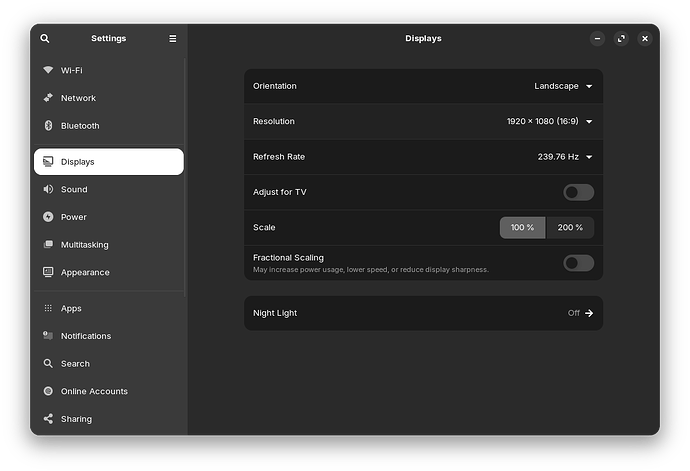Image resolution: width=690 pixels, height=471 pixels.
Task: Close the Settings window
Action: 645,38
